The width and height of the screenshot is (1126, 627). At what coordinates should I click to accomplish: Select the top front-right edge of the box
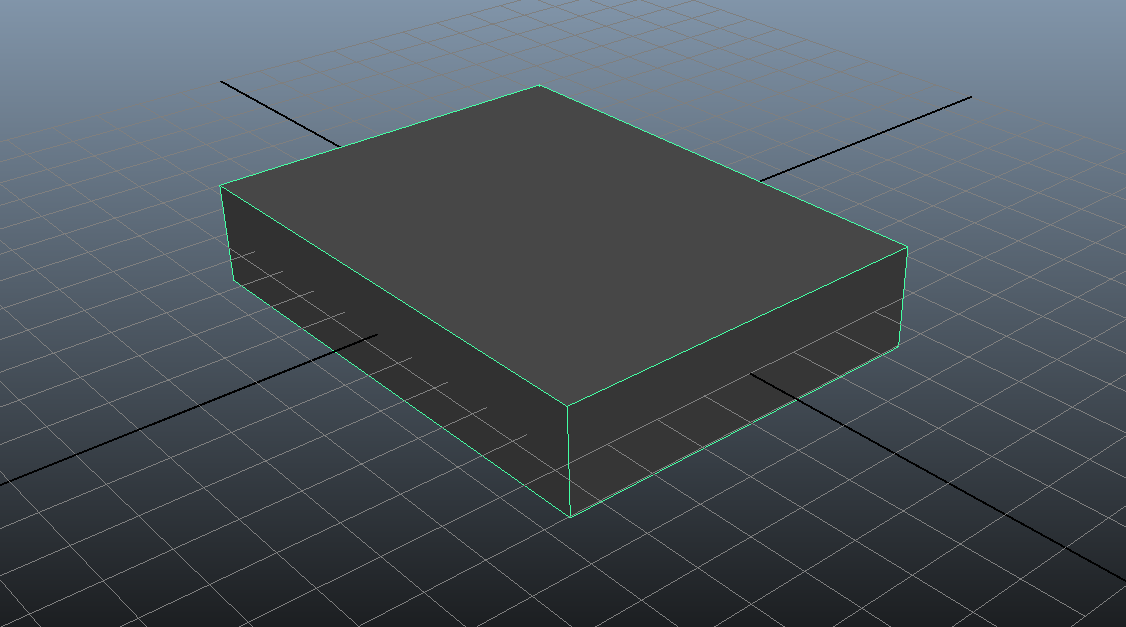pos(737,326)
